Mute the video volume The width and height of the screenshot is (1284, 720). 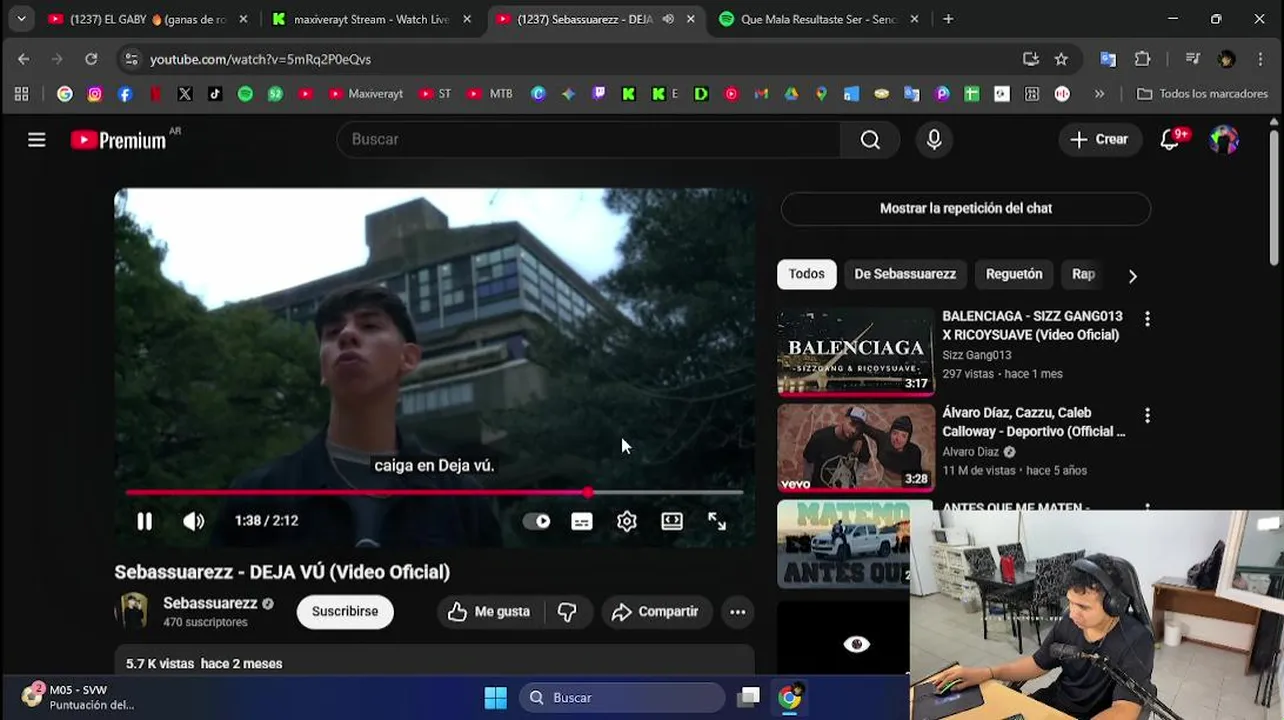193,521
